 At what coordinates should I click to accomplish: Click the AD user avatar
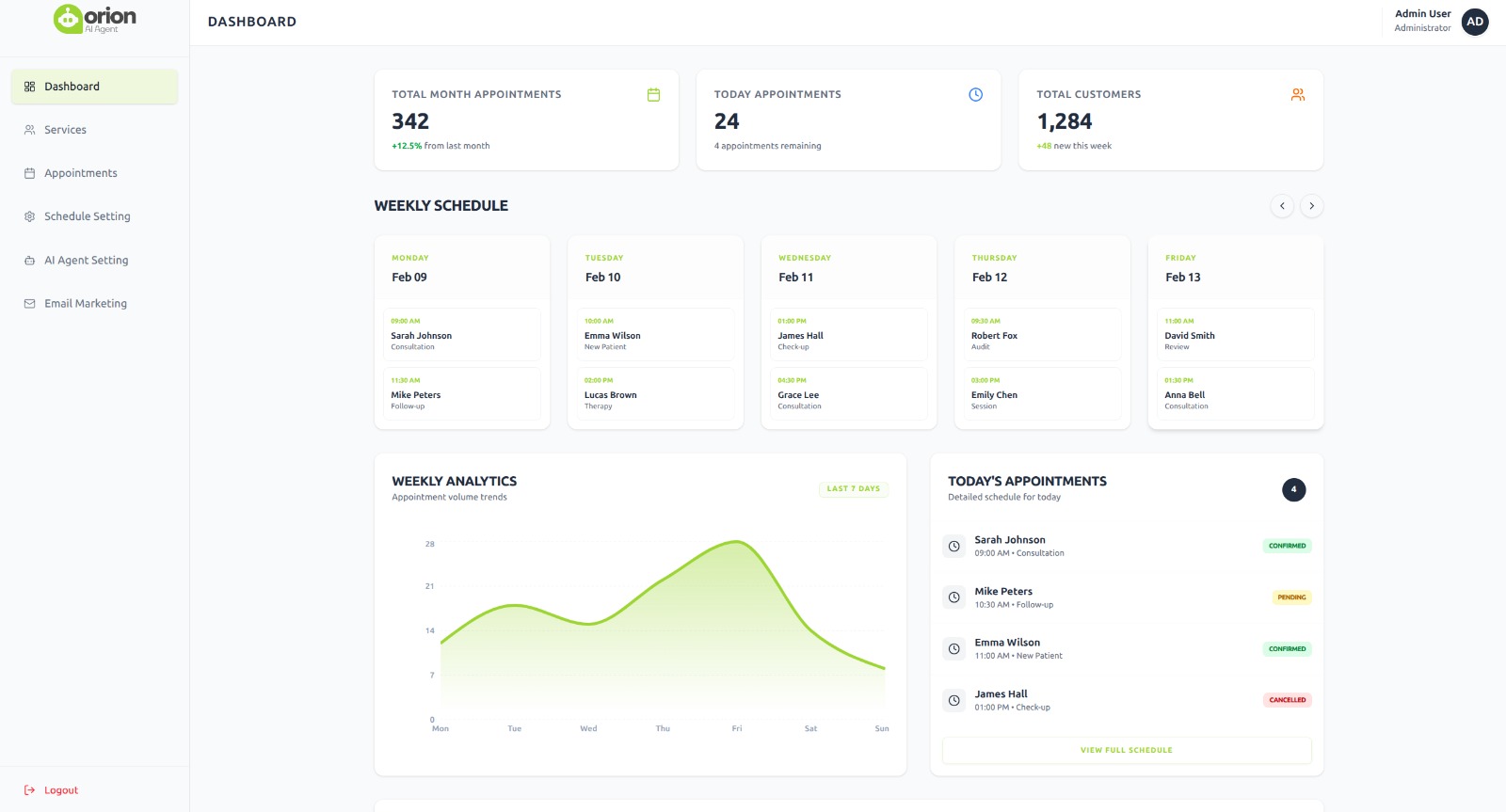point(1475,22)
